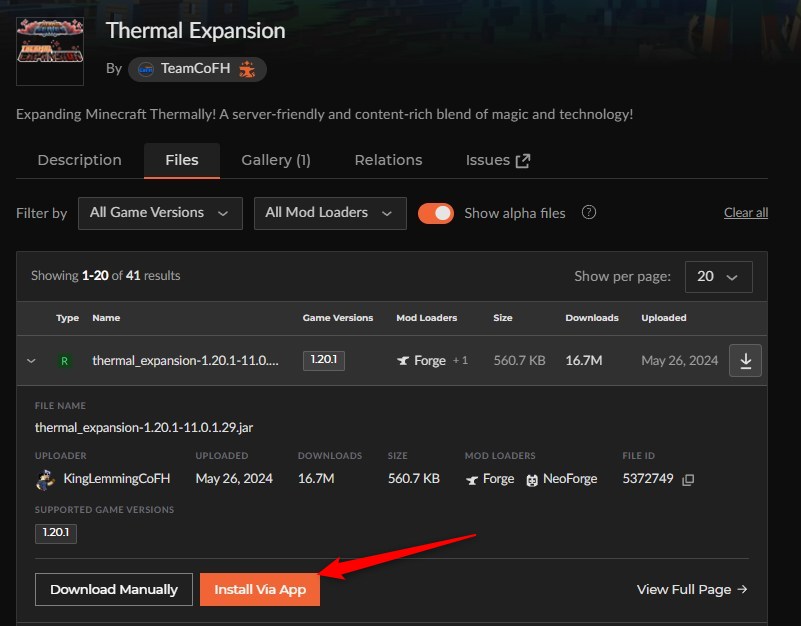Image resolution: width=801 pixels, height=626 pixels.
Task: Click the Forge anvil icon in the file row
Action: tap(403, 361)
